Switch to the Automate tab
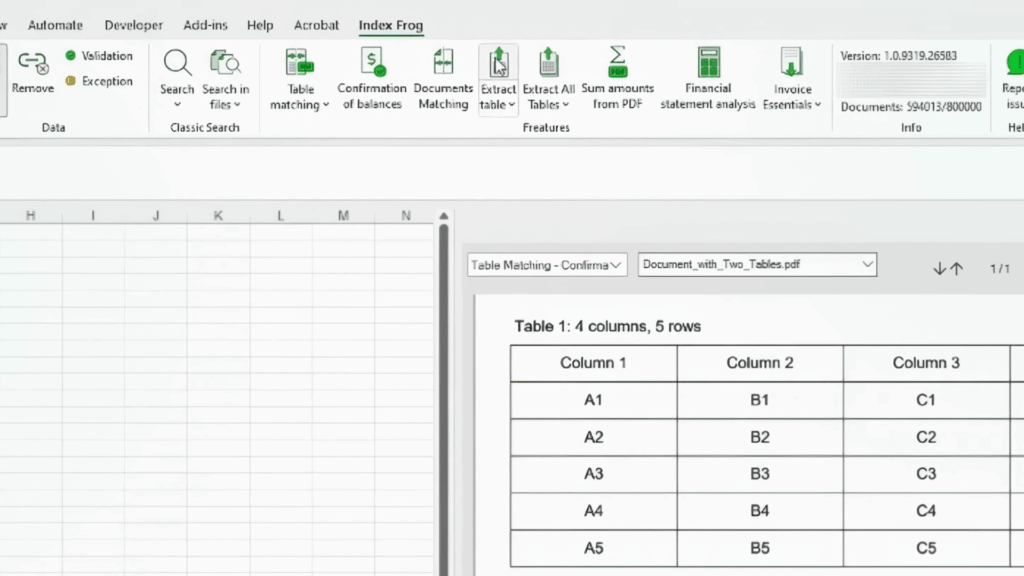The height and width of the screenshot is (576, 1024). coord(56,25)
